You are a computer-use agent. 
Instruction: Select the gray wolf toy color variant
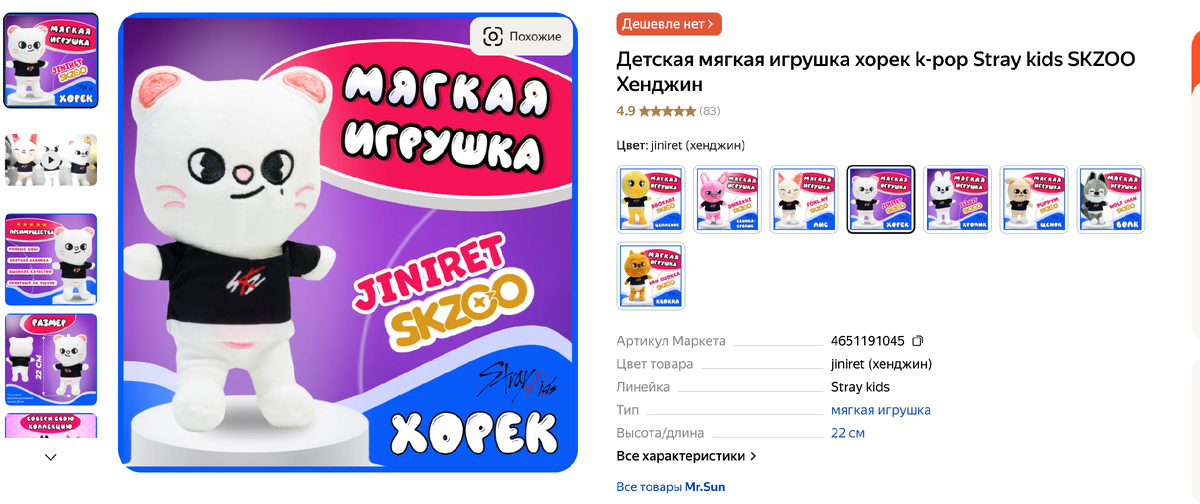pos(1111,199)
